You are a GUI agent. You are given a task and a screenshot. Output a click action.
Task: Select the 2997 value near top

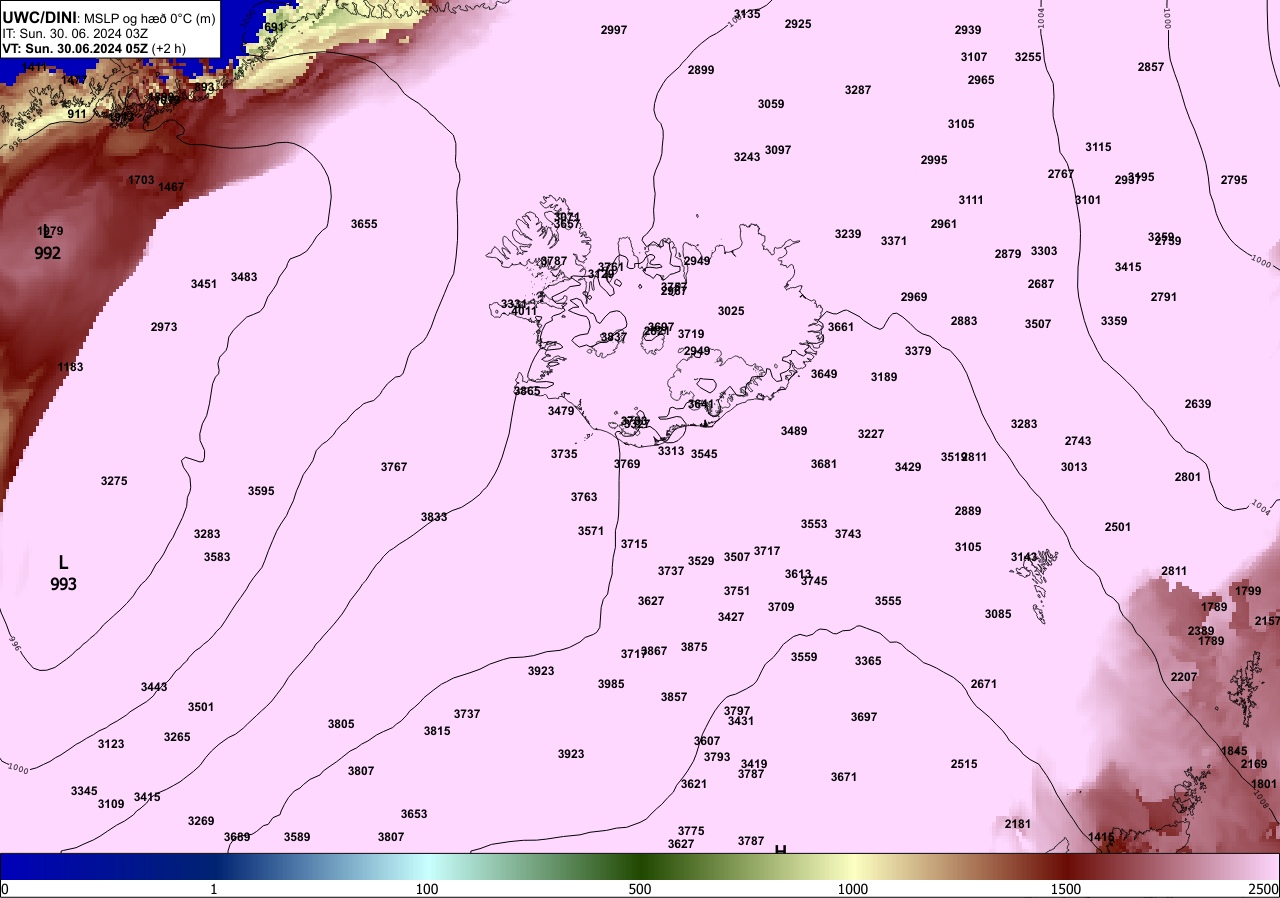coord(614,30)
